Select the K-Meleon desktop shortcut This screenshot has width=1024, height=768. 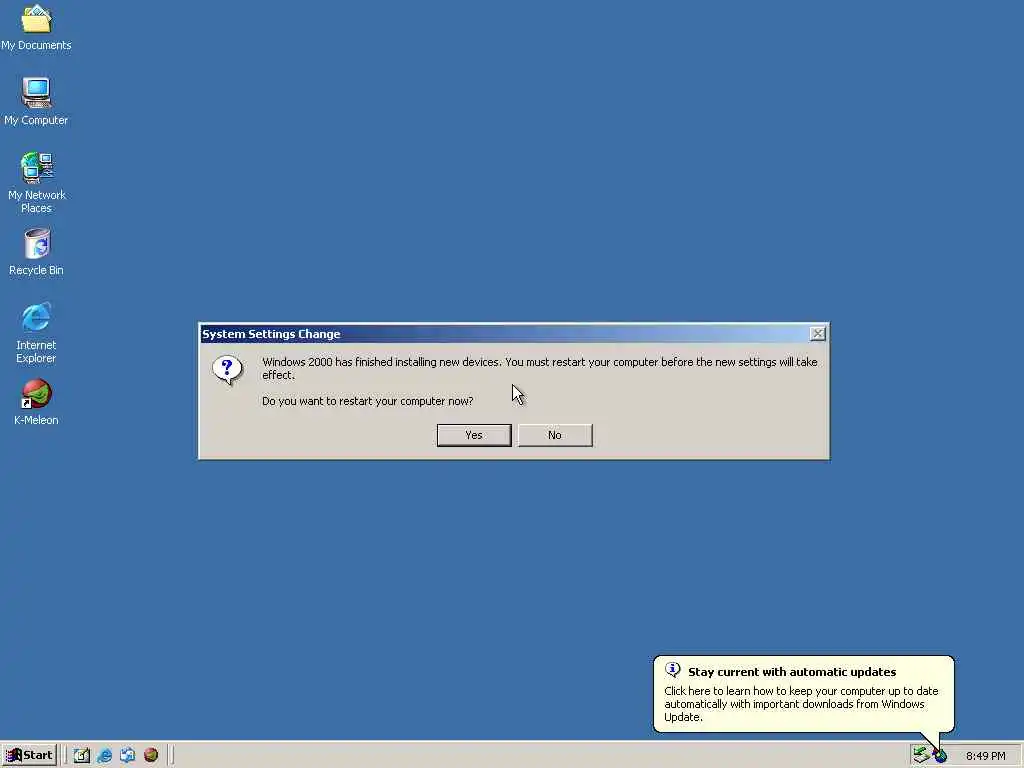pos(37,402)
